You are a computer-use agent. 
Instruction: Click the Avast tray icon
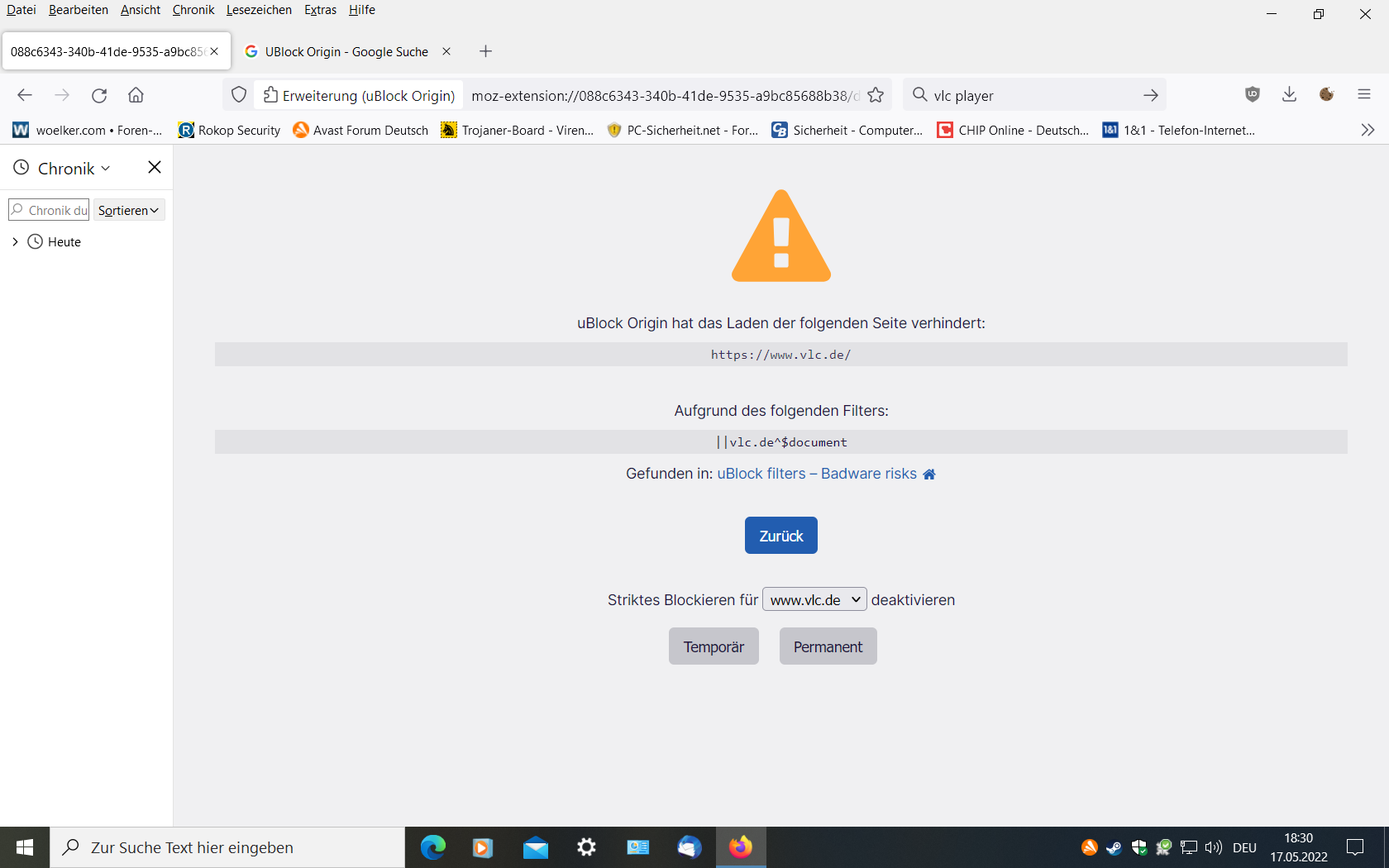(1089, 847)
